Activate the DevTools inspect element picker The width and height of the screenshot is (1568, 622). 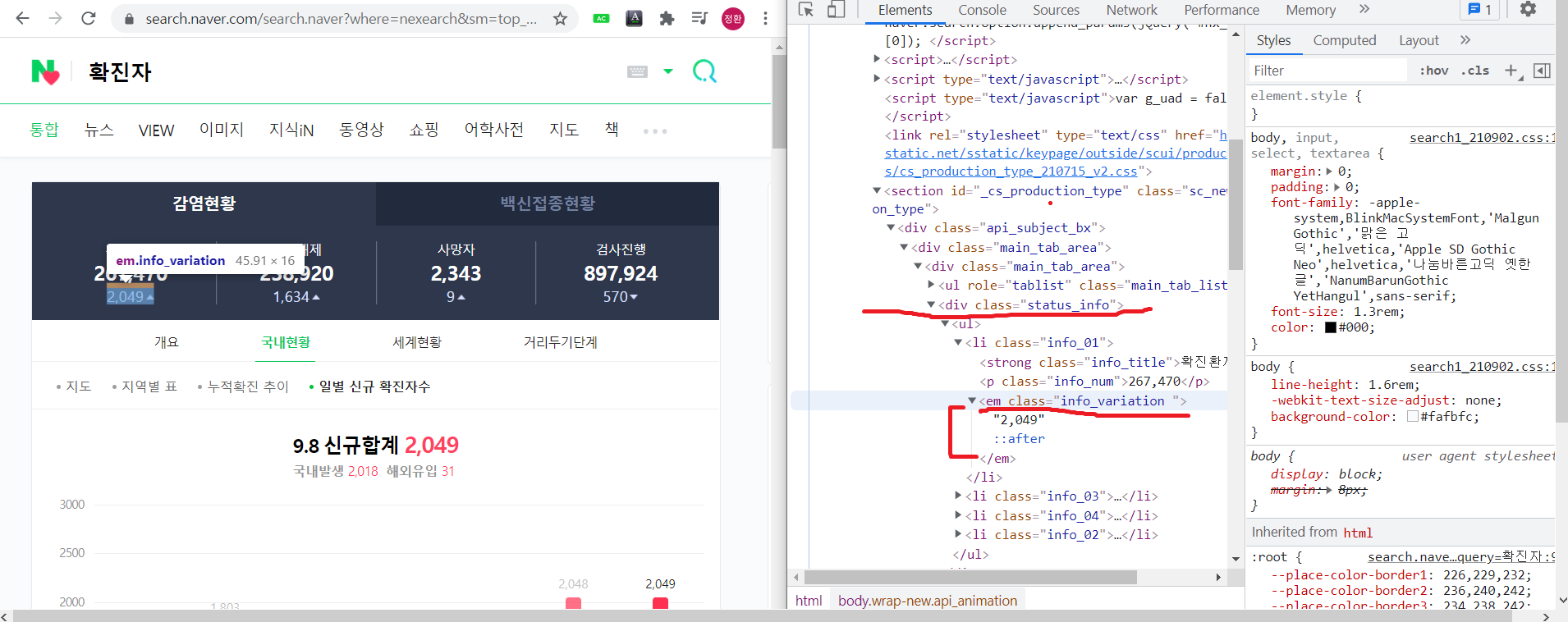(x=806, y=9)
